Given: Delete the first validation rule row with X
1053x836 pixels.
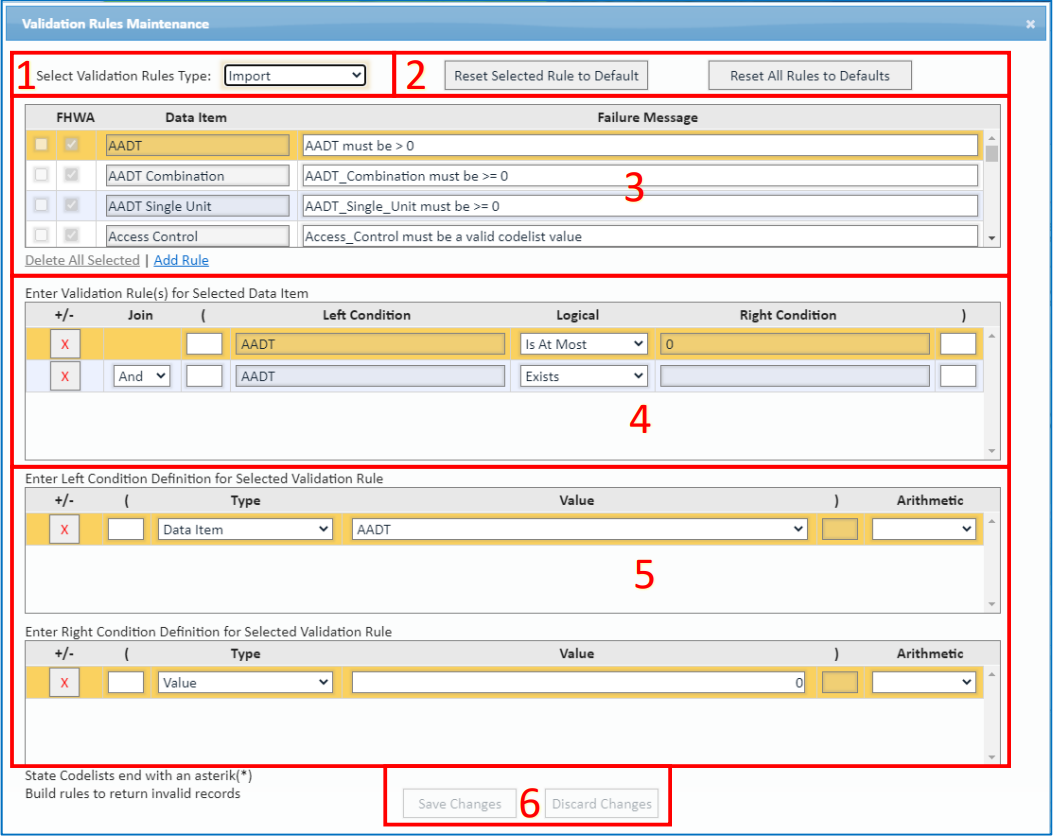Looking at the screenshot, I should pos(65,344).
